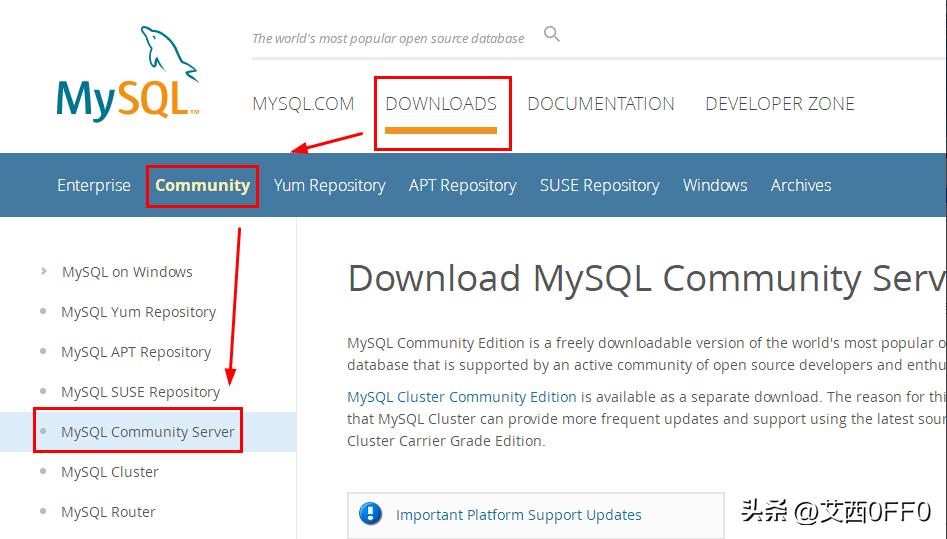Open MySQL SUSE Repository sidebar link
This screenshot has height=539, width=947.
pos(140,392)
